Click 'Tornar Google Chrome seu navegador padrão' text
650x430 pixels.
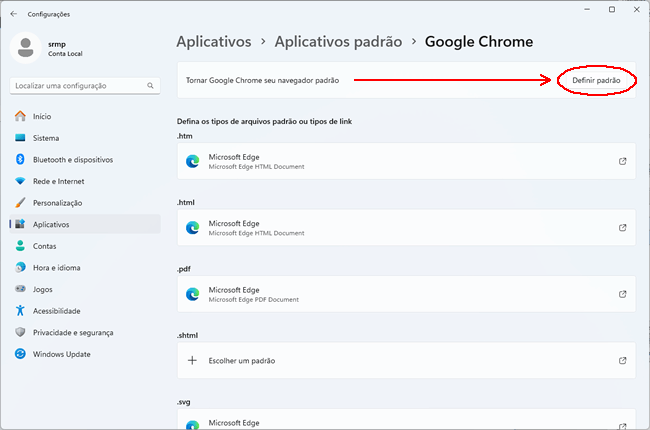(262, 80)
